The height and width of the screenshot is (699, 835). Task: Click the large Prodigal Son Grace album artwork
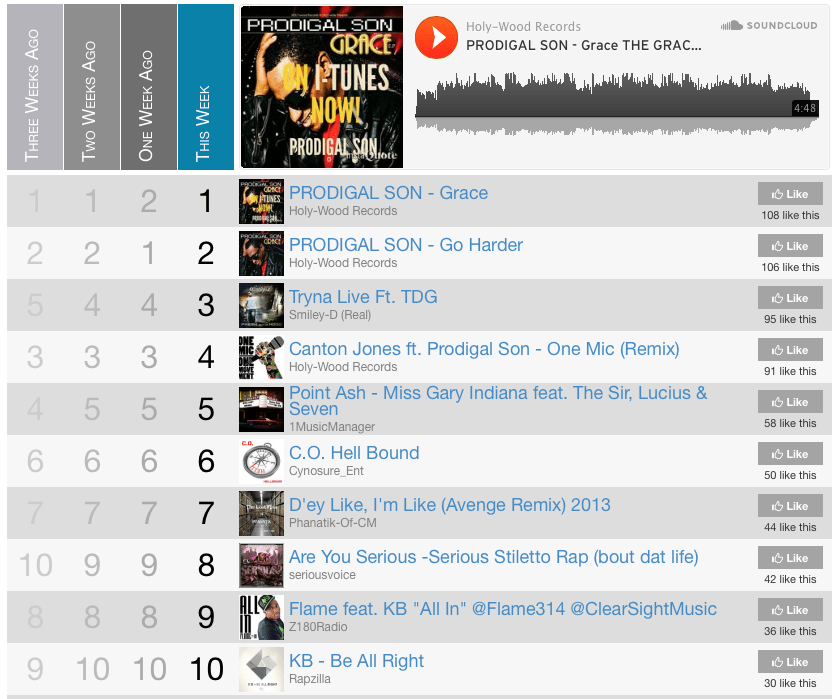[322, 87]
